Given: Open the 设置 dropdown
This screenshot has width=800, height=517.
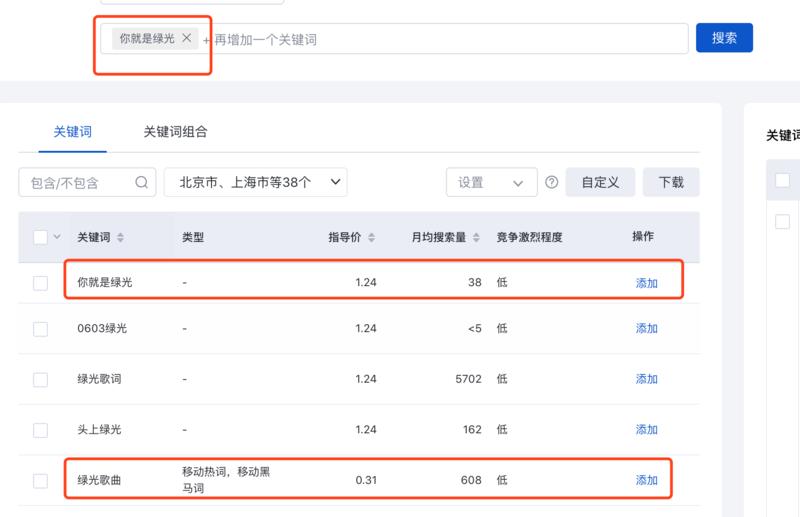Looking at the screenshot, I should [491, 182].
